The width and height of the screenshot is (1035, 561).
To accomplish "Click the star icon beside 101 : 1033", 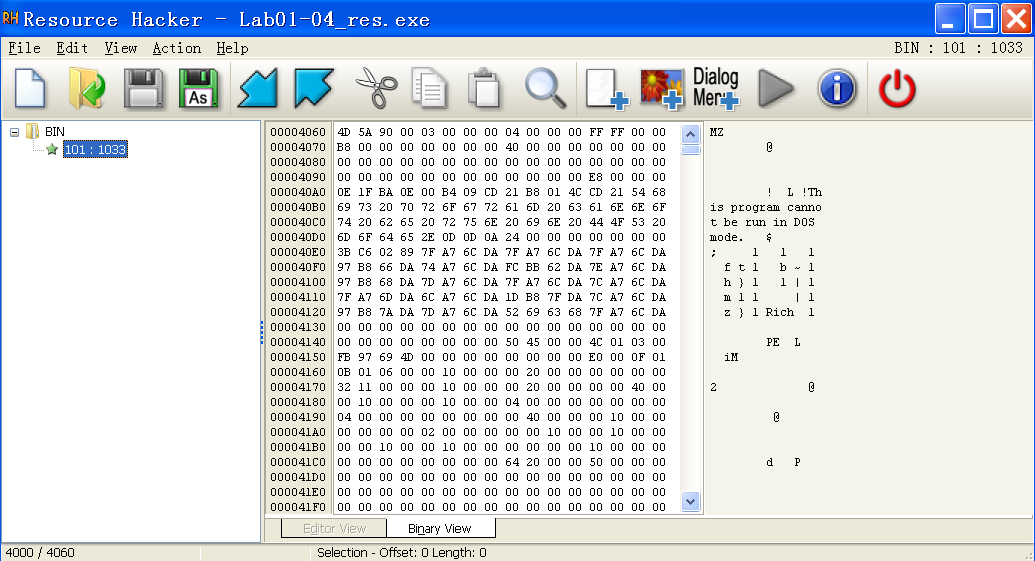I will 52,150.
